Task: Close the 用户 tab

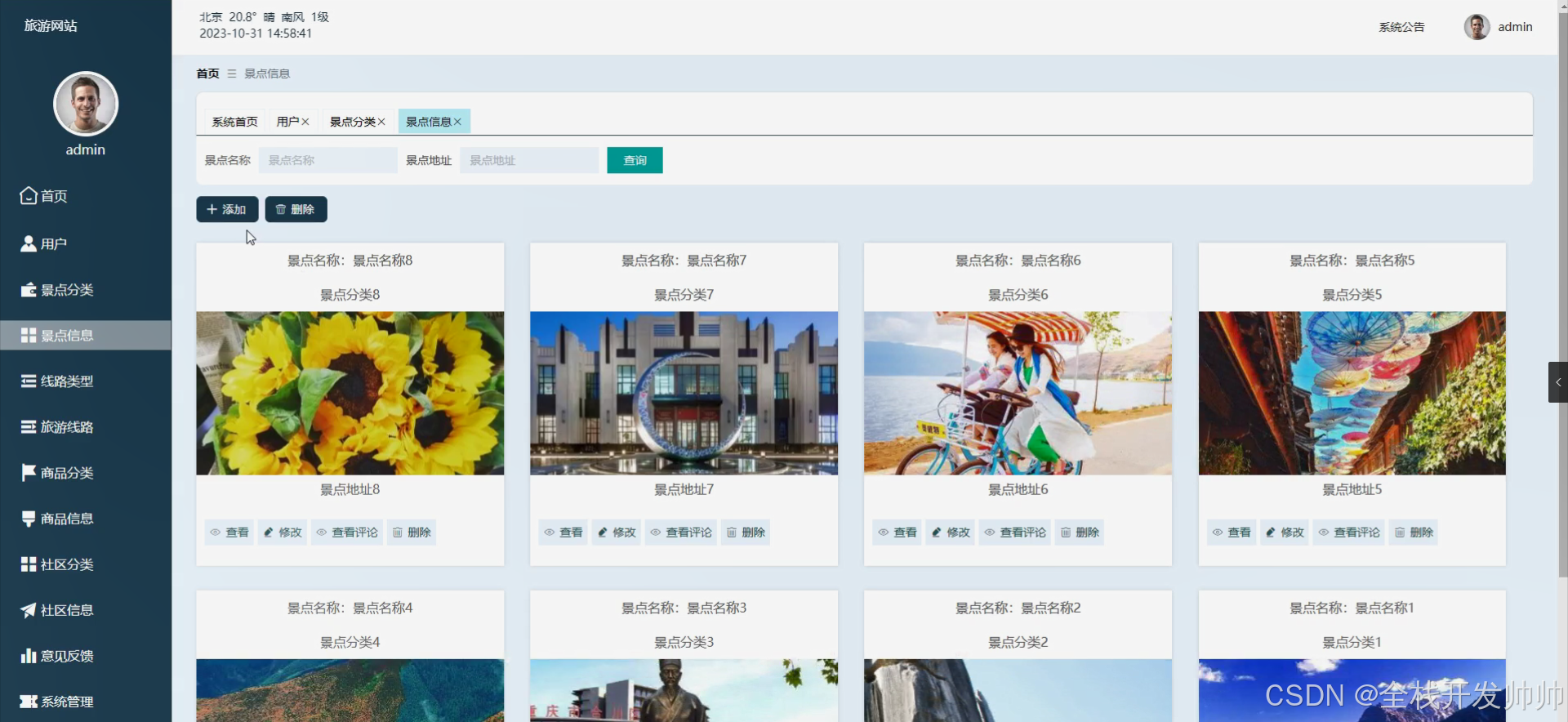Action: tap(305, 122)
